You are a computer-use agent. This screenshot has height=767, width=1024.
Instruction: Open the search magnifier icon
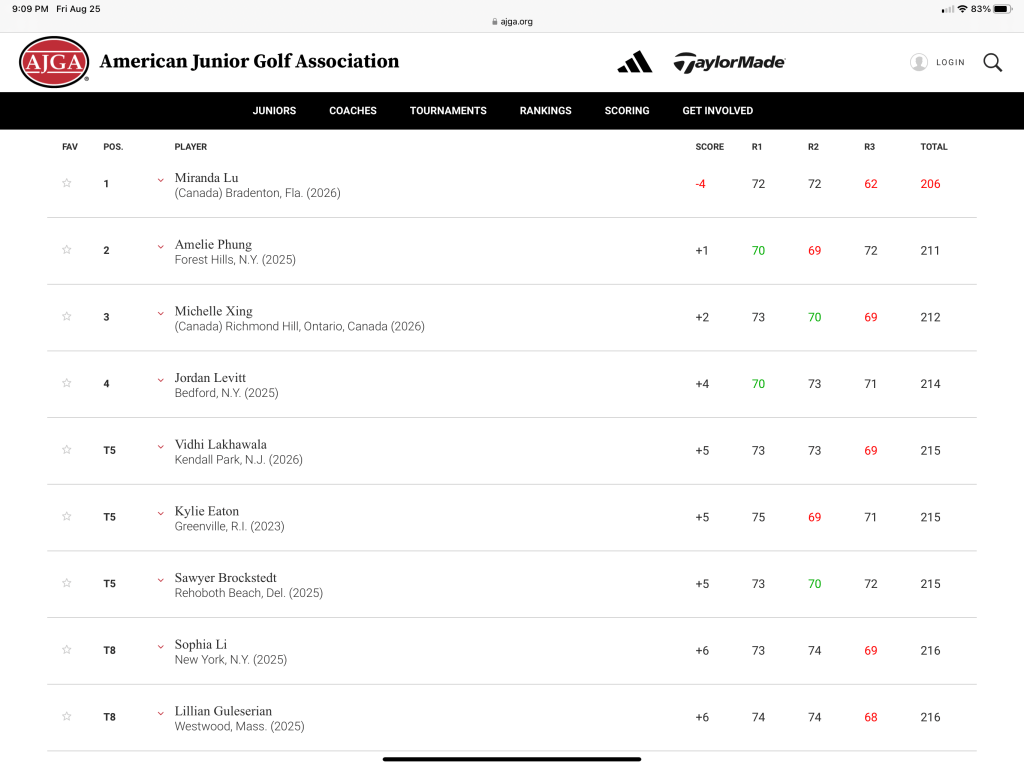[992, 62]
